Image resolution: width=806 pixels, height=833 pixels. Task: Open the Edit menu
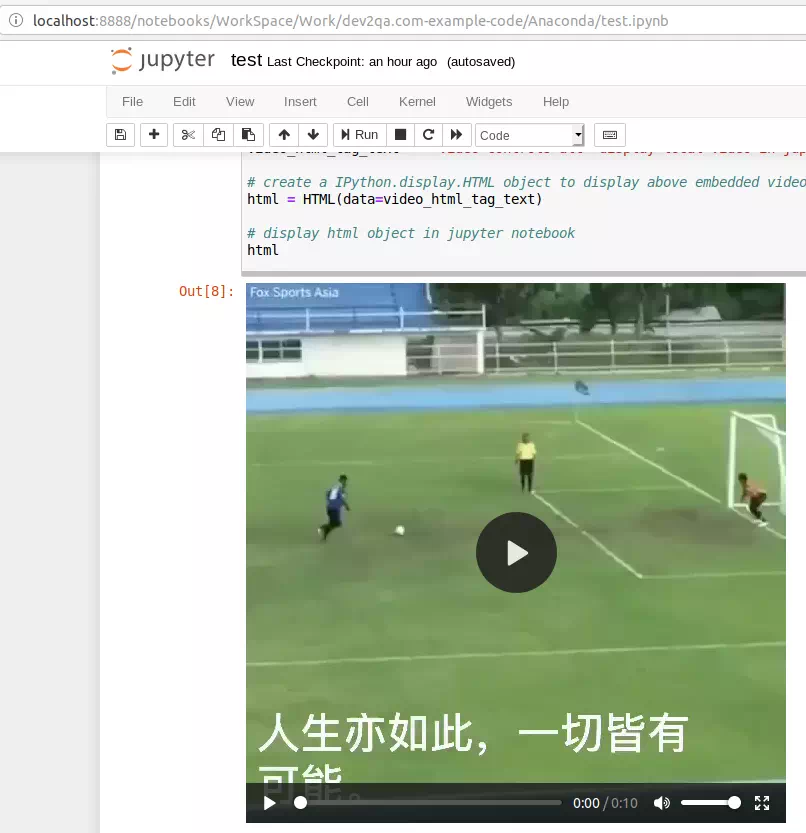point(184,101)
